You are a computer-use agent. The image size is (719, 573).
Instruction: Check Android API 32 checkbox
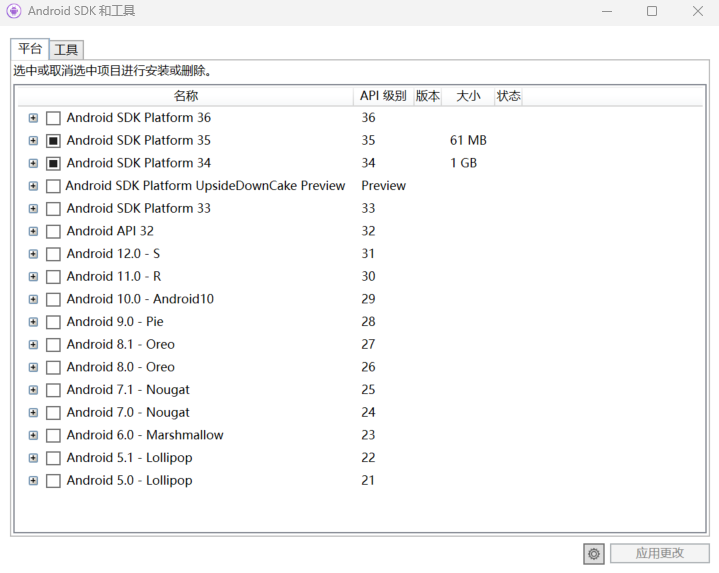(53, 231)
